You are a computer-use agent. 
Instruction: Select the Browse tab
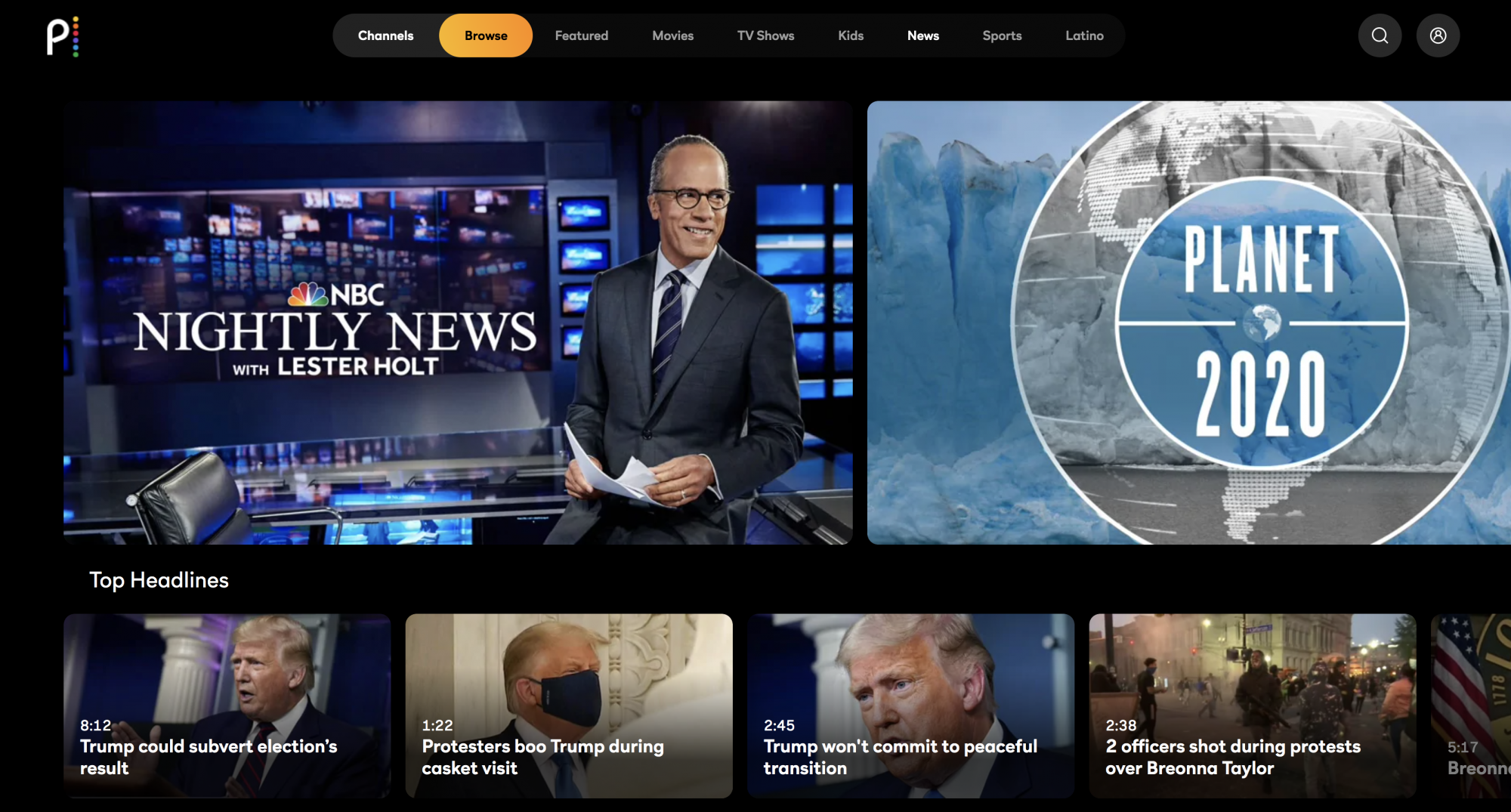[x=486, y=36]
